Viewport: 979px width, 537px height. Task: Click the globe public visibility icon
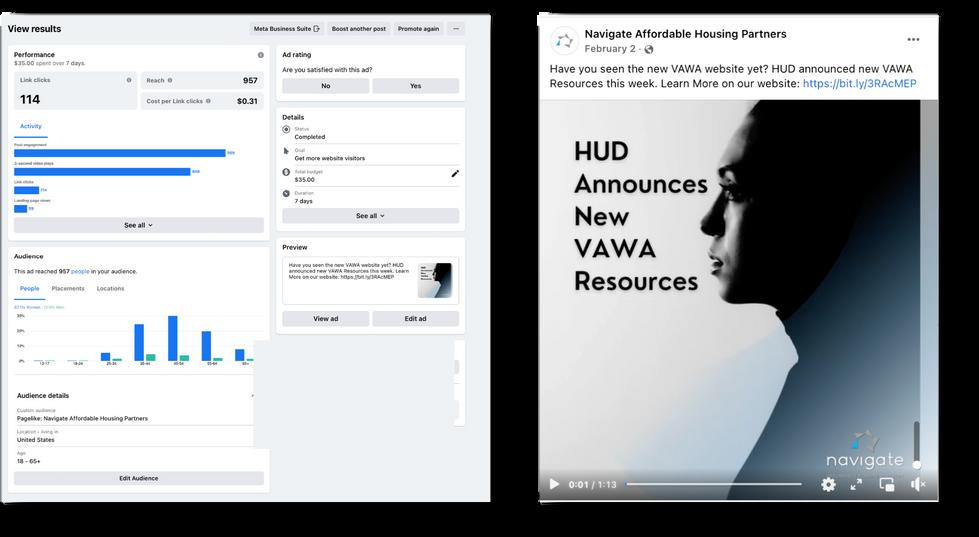[x=649, y=49]
